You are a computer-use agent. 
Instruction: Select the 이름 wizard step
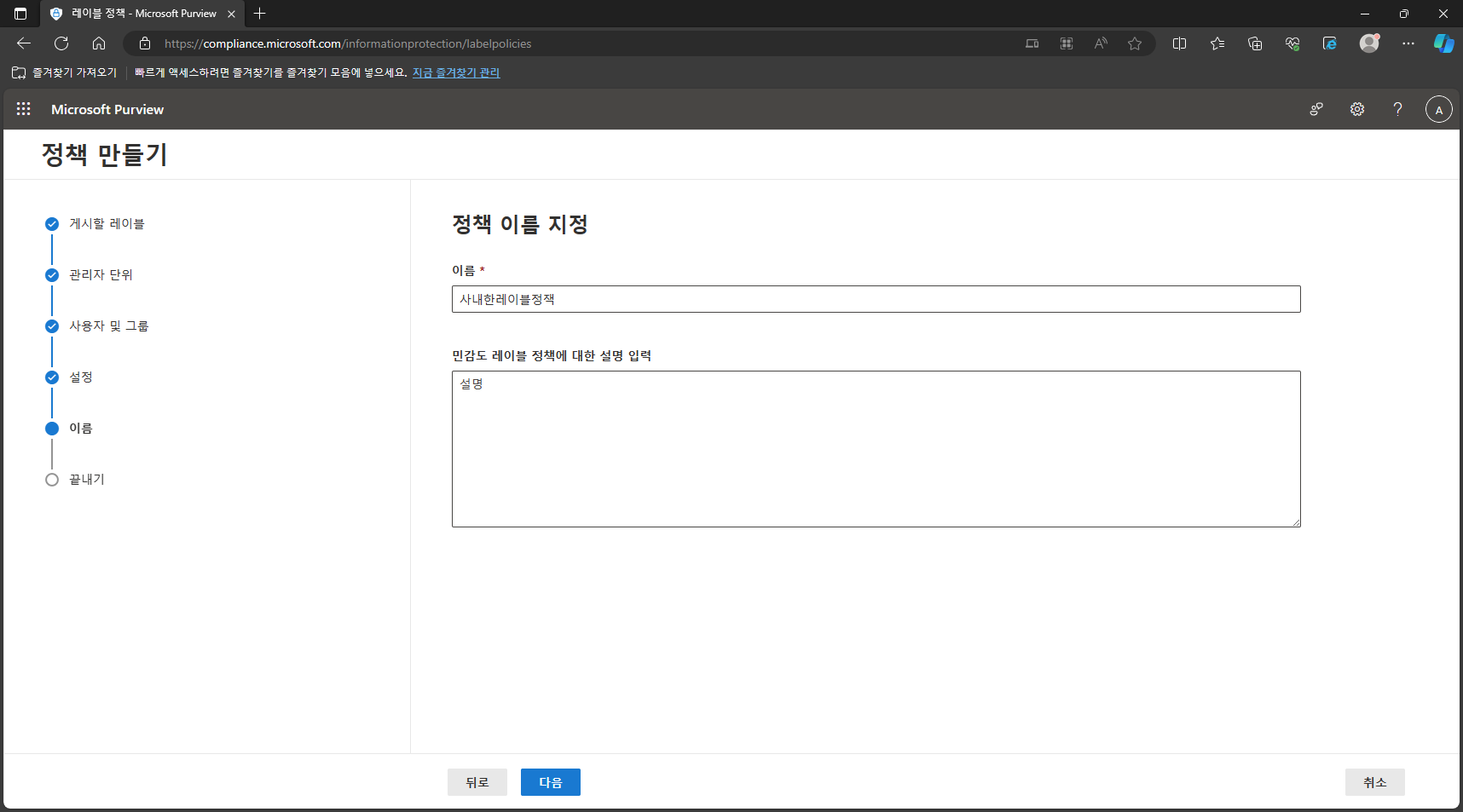80,429
